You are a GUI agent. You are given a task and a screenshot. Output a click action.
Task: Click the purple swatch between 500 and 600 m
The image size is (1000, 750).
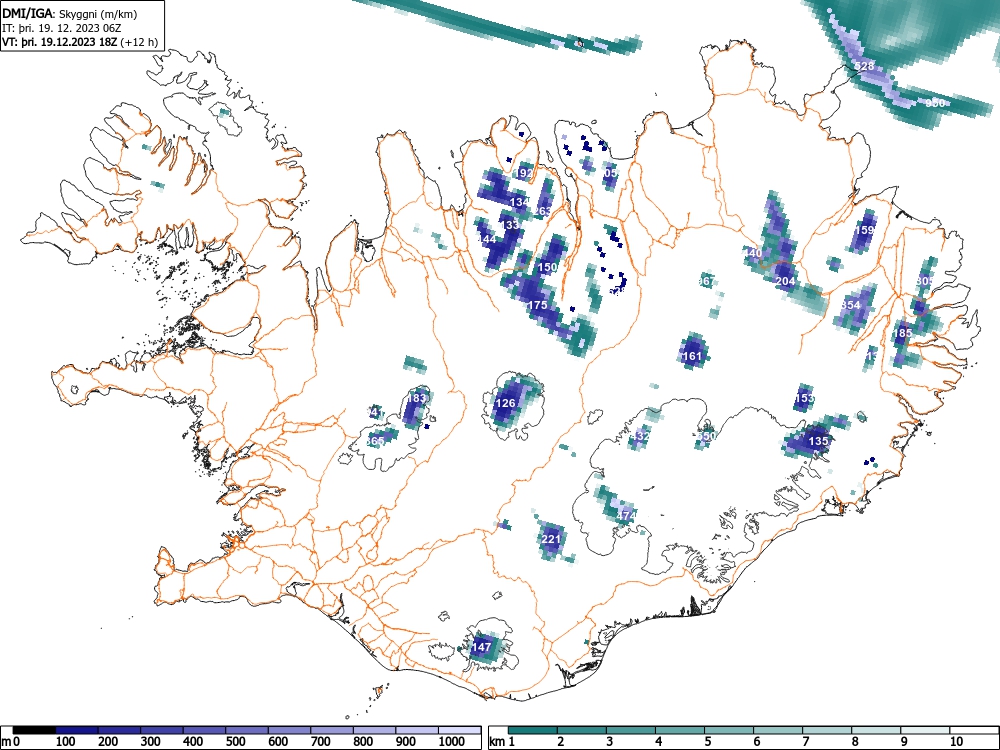pos(247,730)
